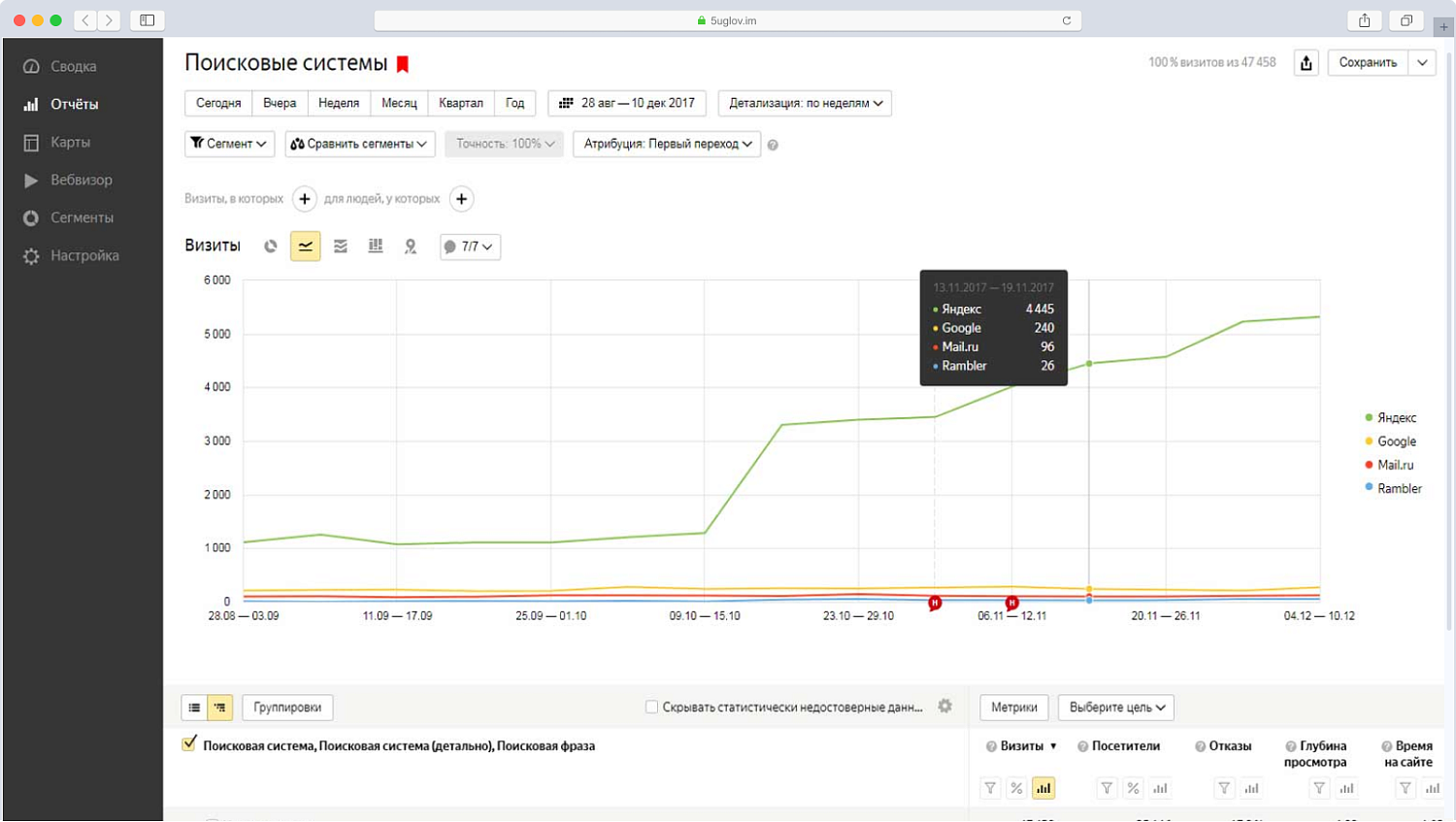Enable hiding statistically unreliable data checkbox
Viewport: 1456px width, 822px height.
point(652,707)
